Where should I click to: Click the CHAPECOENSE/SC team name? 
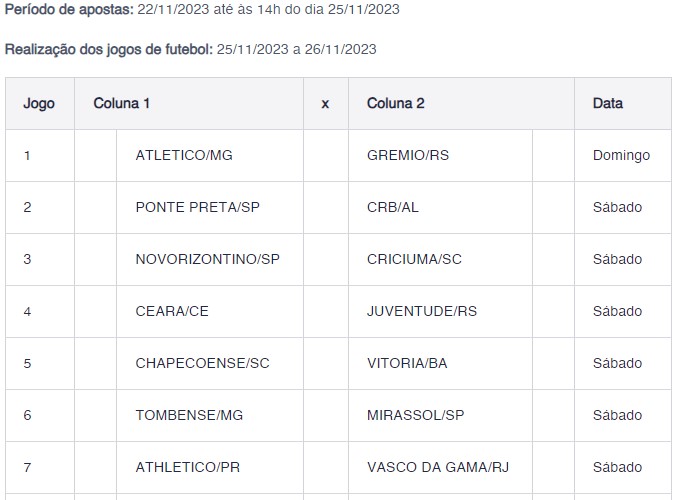tap(202, 363)
